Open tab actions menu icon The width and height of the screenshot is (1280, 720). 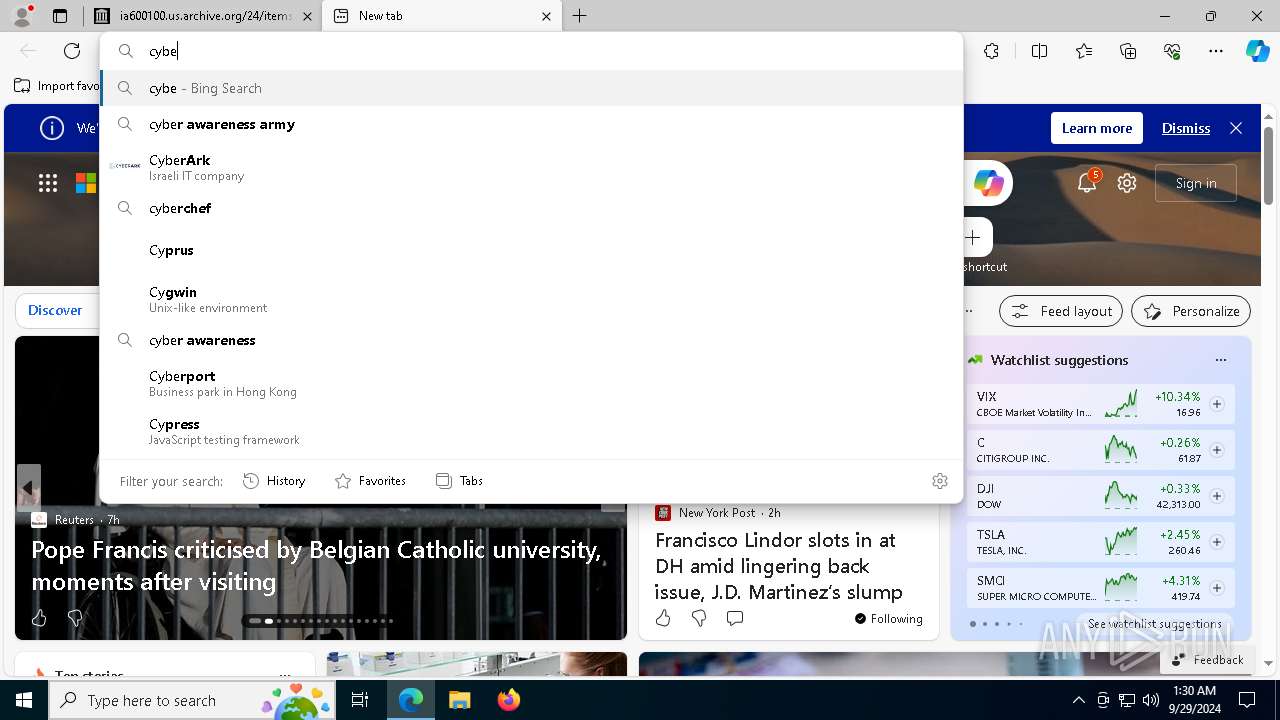click(60, 16)
